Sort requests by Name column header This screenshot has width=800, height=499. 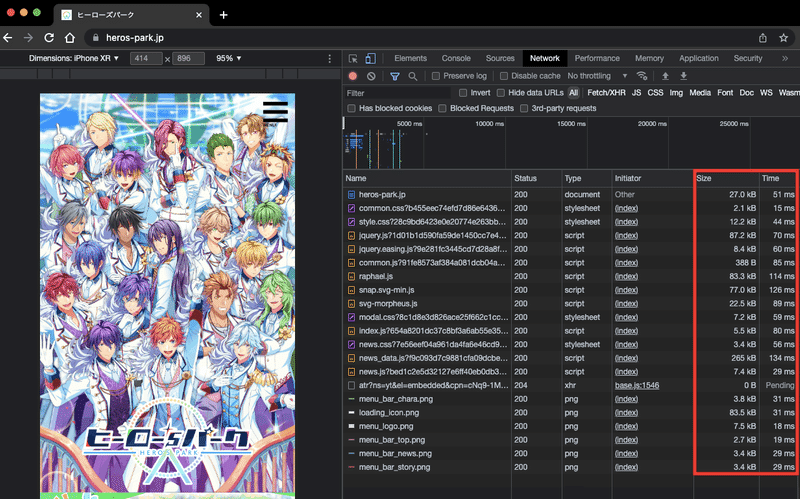pyautogui.click(x=427, y=178)
